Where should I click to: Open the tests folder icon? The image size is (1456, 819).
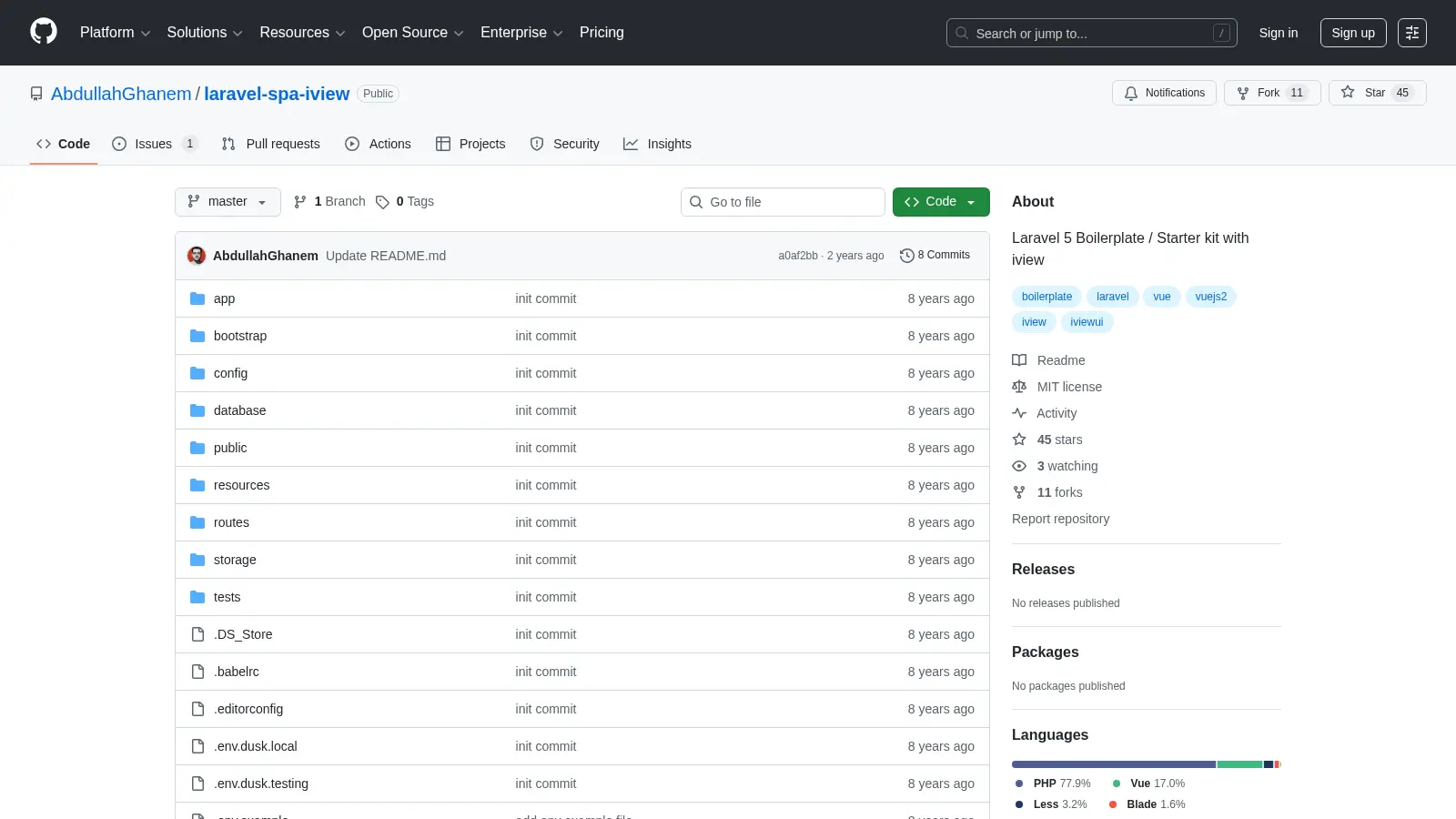point(197,597)
